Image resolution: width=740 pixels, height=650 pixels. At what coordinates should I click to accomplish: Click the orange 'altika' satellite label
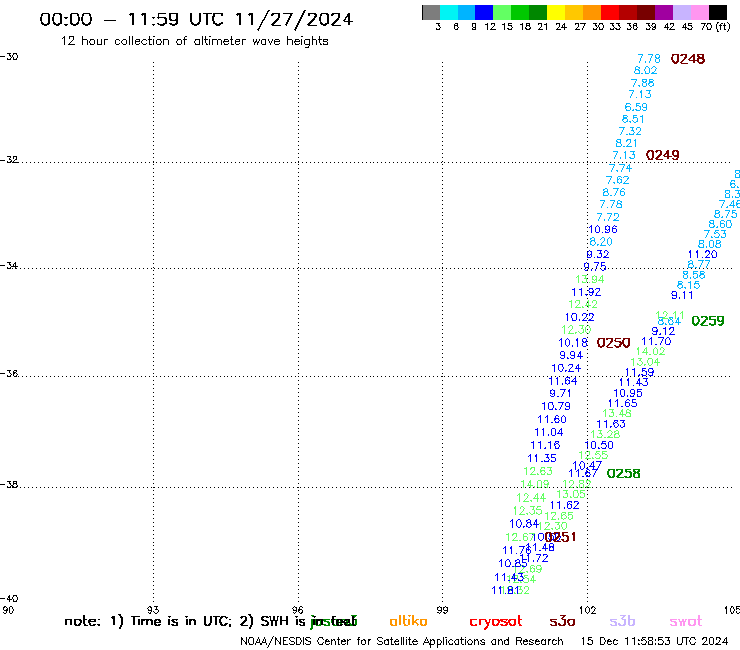(408, 621)
